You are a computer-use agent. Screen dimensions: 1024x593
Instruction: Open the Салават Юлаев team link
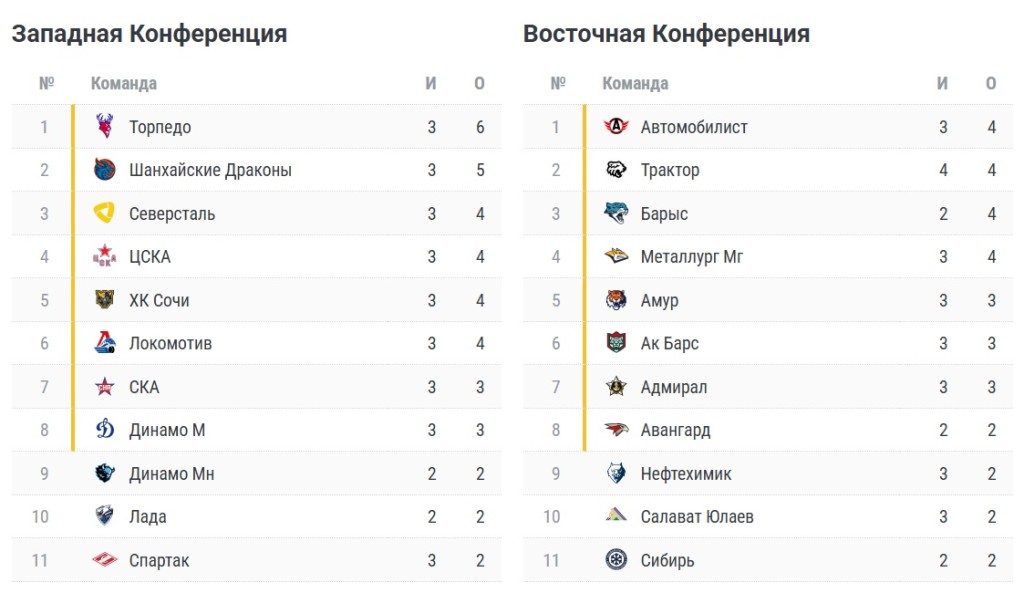click(x=697, y=517)
